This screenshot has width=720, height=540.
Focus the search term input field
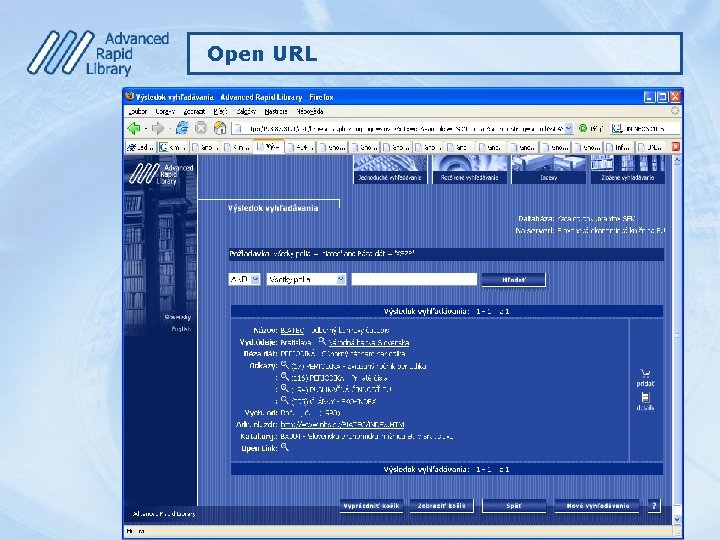pos(414,279)
